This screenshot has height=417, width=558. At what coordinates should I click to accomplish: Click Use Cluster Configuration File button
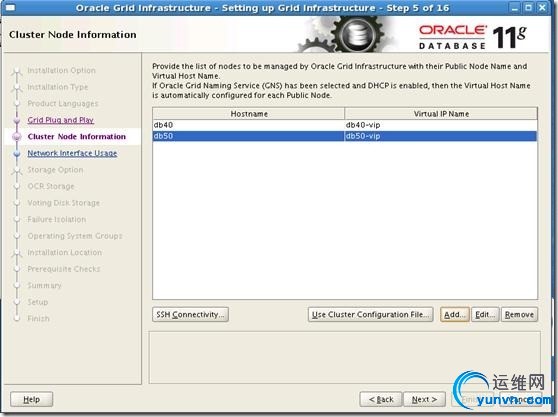[370, 315]
